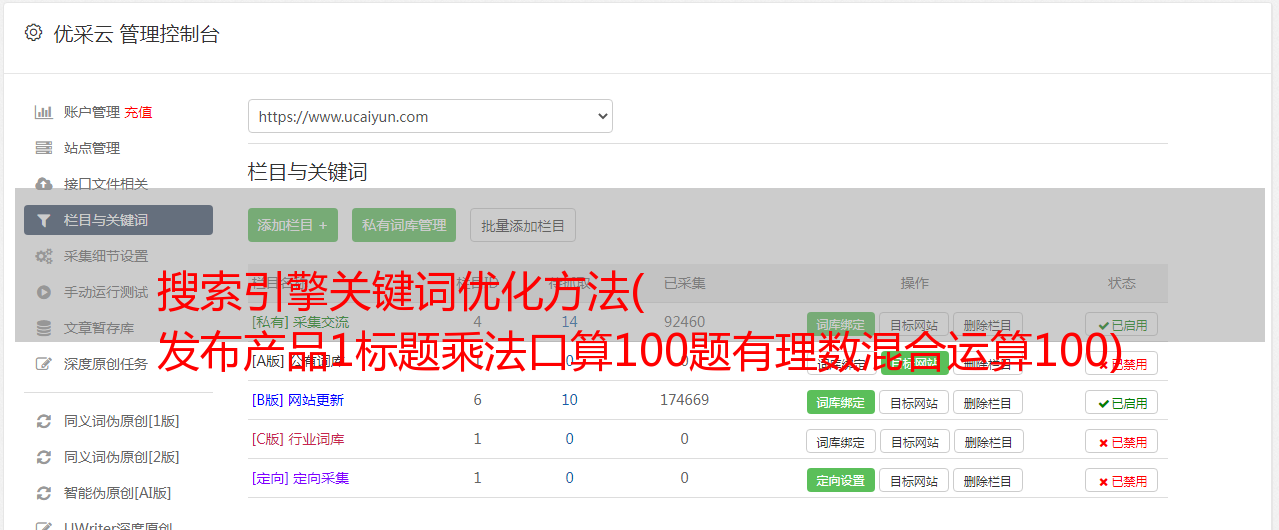The image size is (1279, 530).
Task: Click the server icon beside 站点管理
Action: [x=44, y=148]
